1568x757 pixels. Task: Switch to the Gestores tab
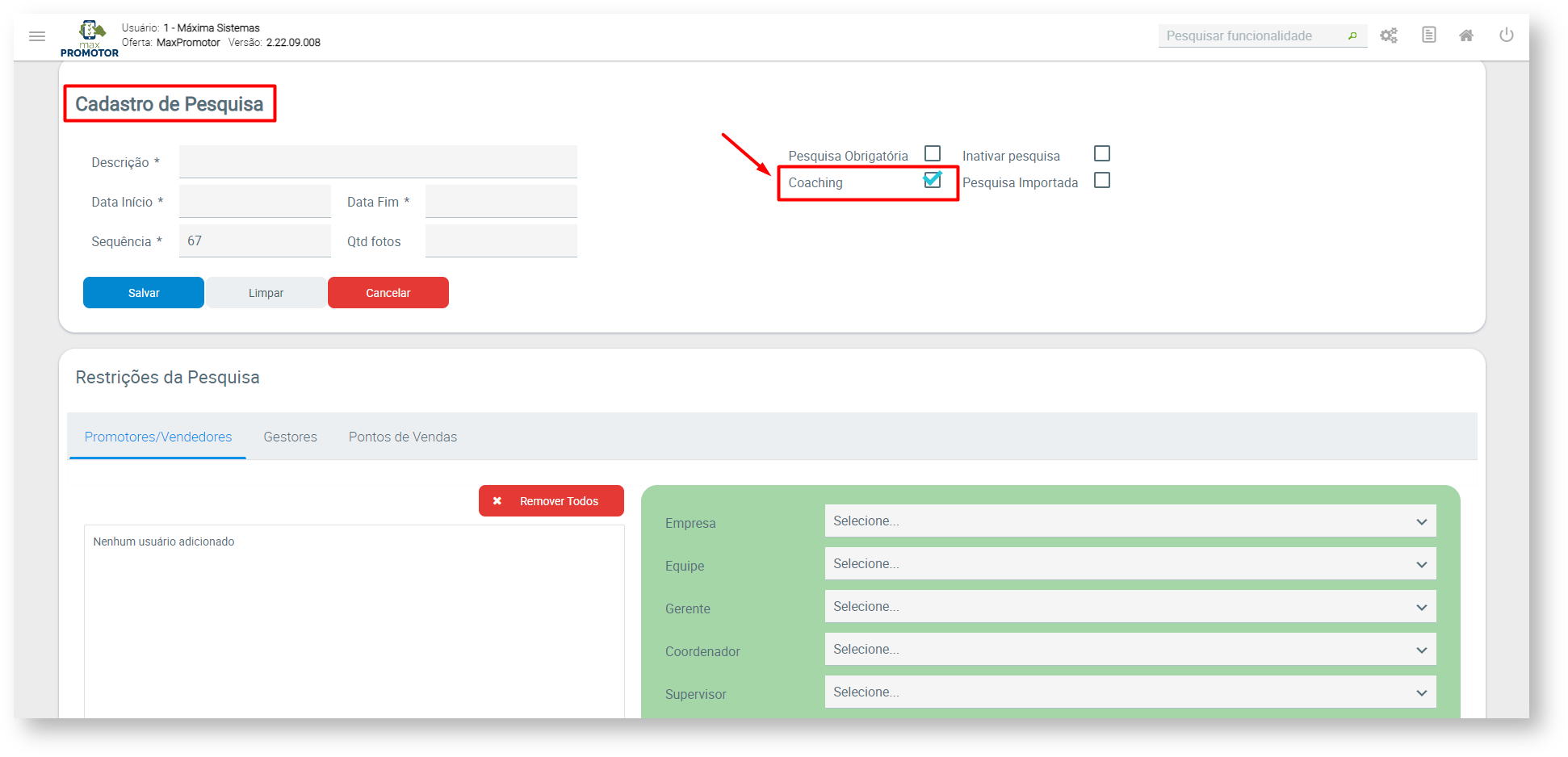click(x=291, y=437)
